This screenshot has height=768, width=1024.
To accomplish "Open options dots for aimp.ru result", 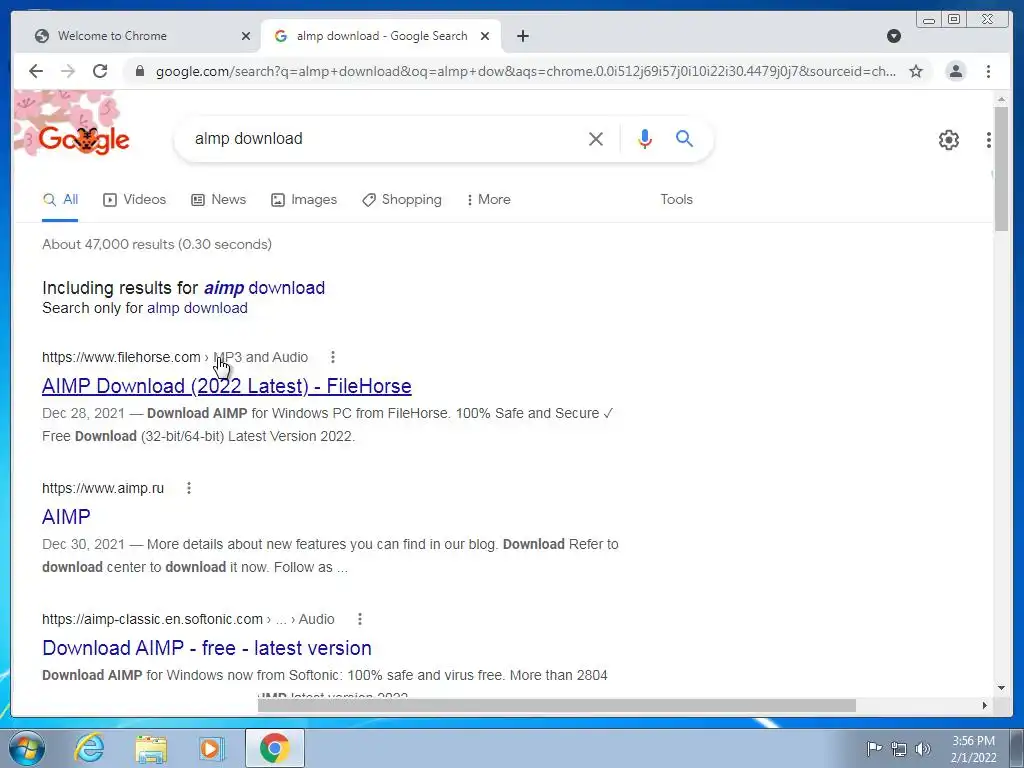I will [189, 488].
